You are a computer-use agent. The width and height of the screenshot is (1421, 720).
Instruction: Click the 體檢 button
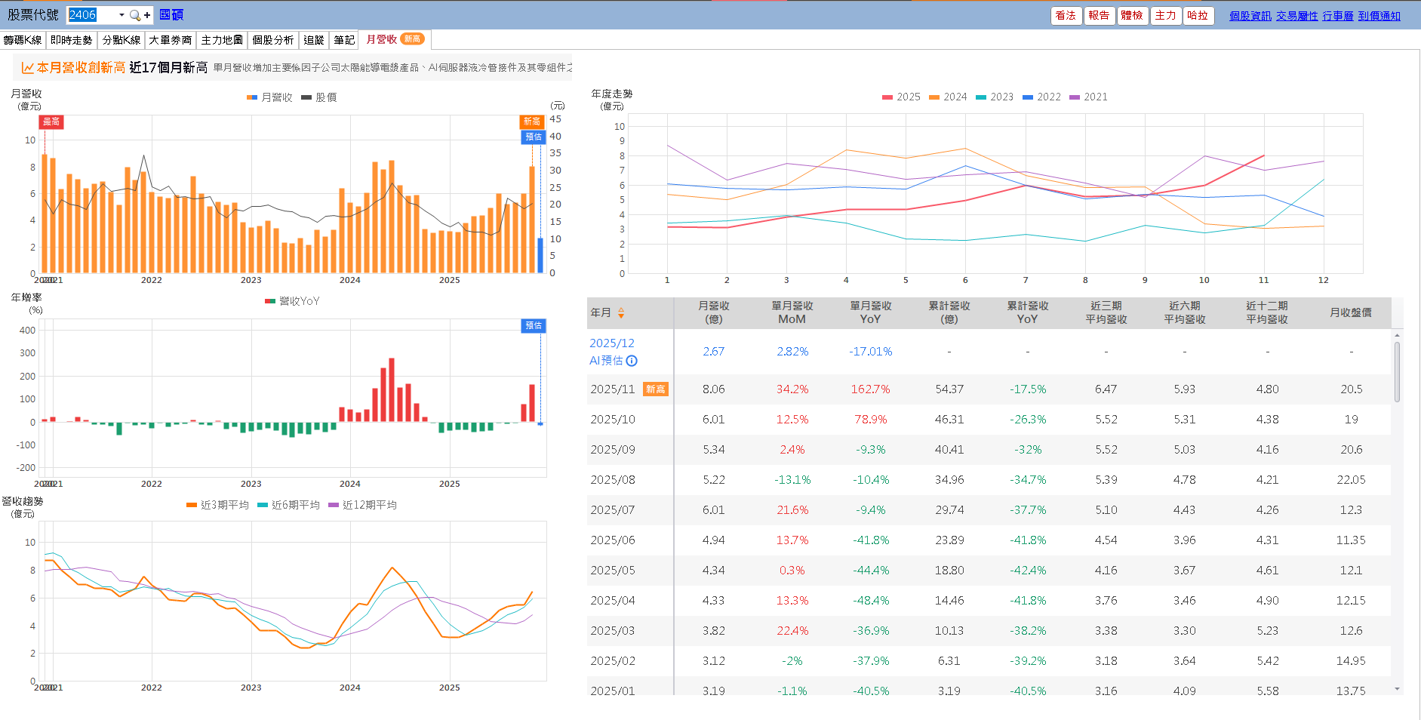coord(1132,16)
